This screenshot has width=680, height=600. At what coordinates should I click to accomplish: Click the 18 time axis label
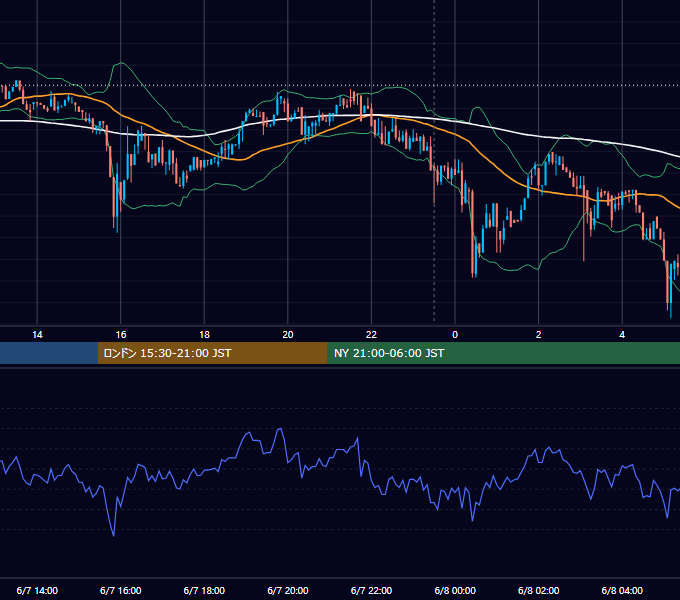204,335
